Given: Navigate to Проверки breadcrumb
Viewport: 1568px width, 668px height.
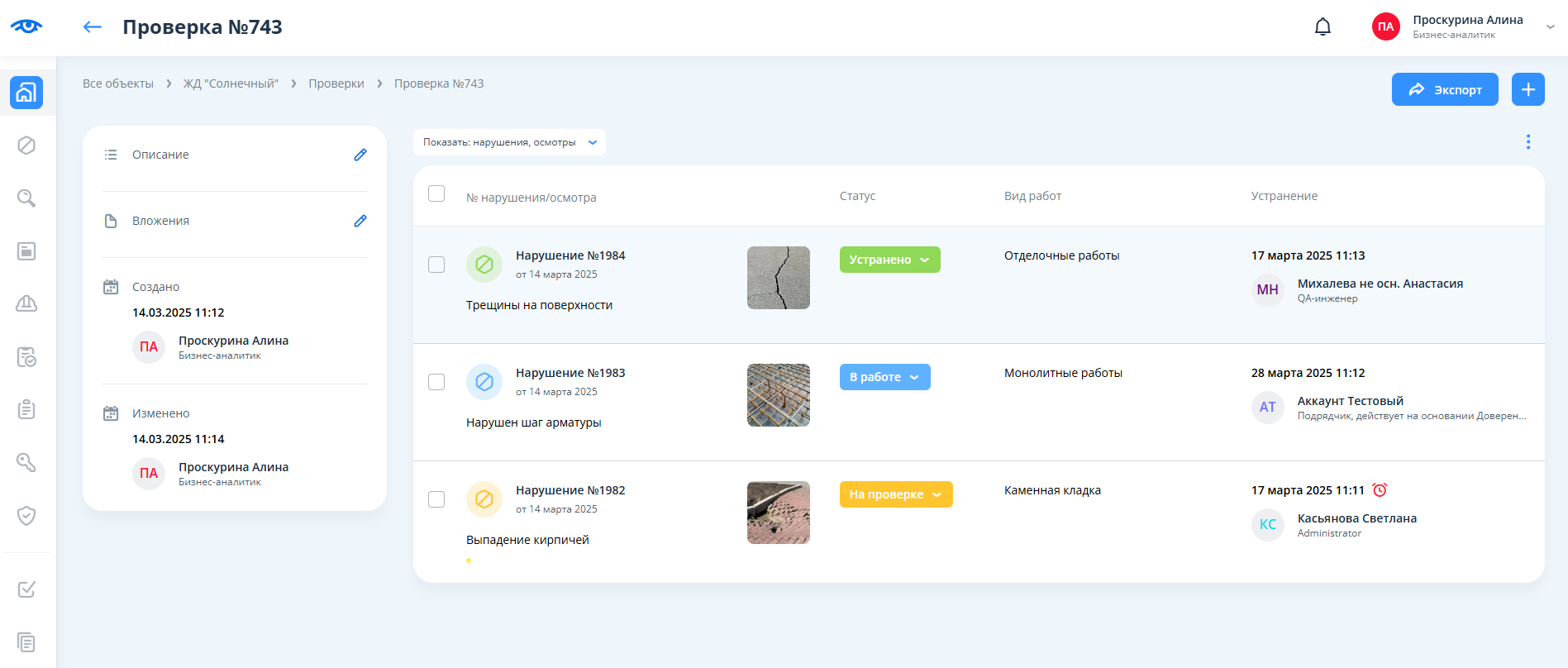Looking at the screenshot, I should (336, 83).
